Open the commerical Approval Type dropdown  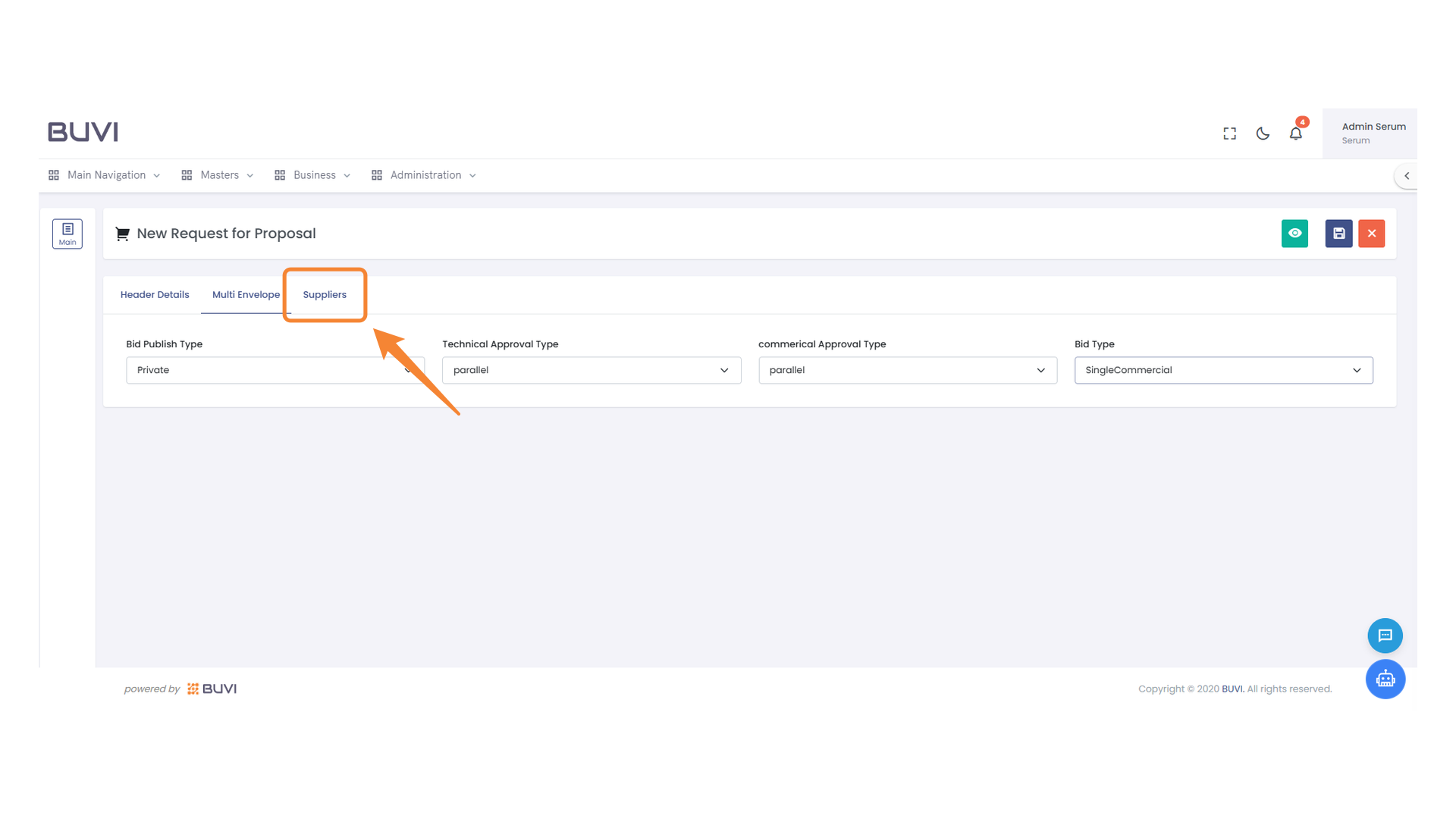click(907, 370)
